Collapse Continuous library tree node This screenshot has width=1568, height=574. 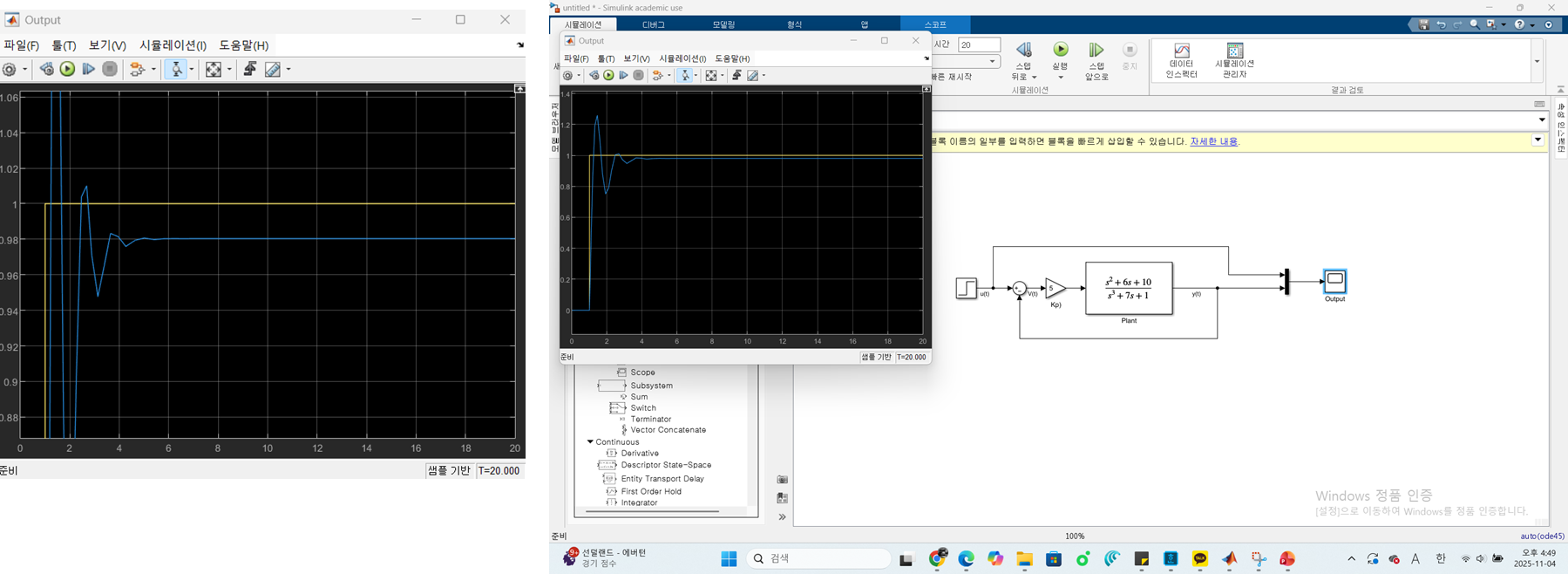[x=590, y=442]
